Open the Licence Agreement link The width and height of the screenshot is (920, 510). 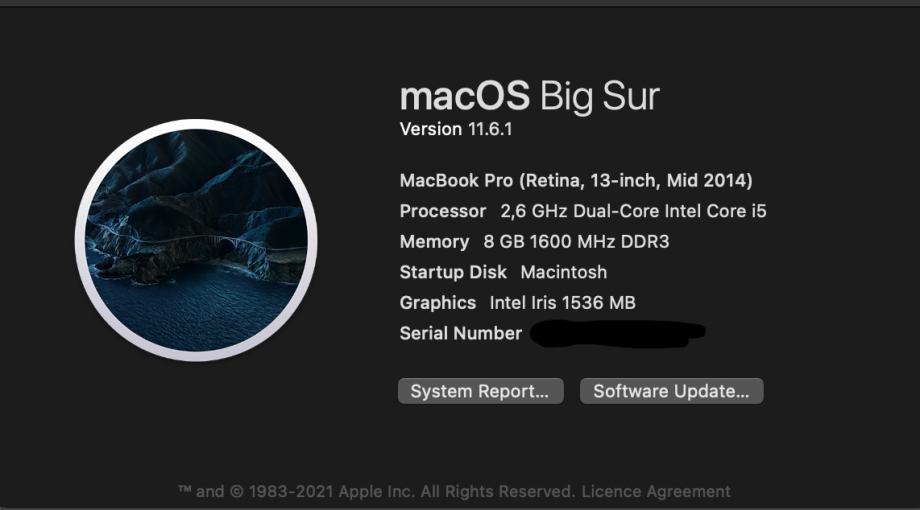tap(656, 491)
